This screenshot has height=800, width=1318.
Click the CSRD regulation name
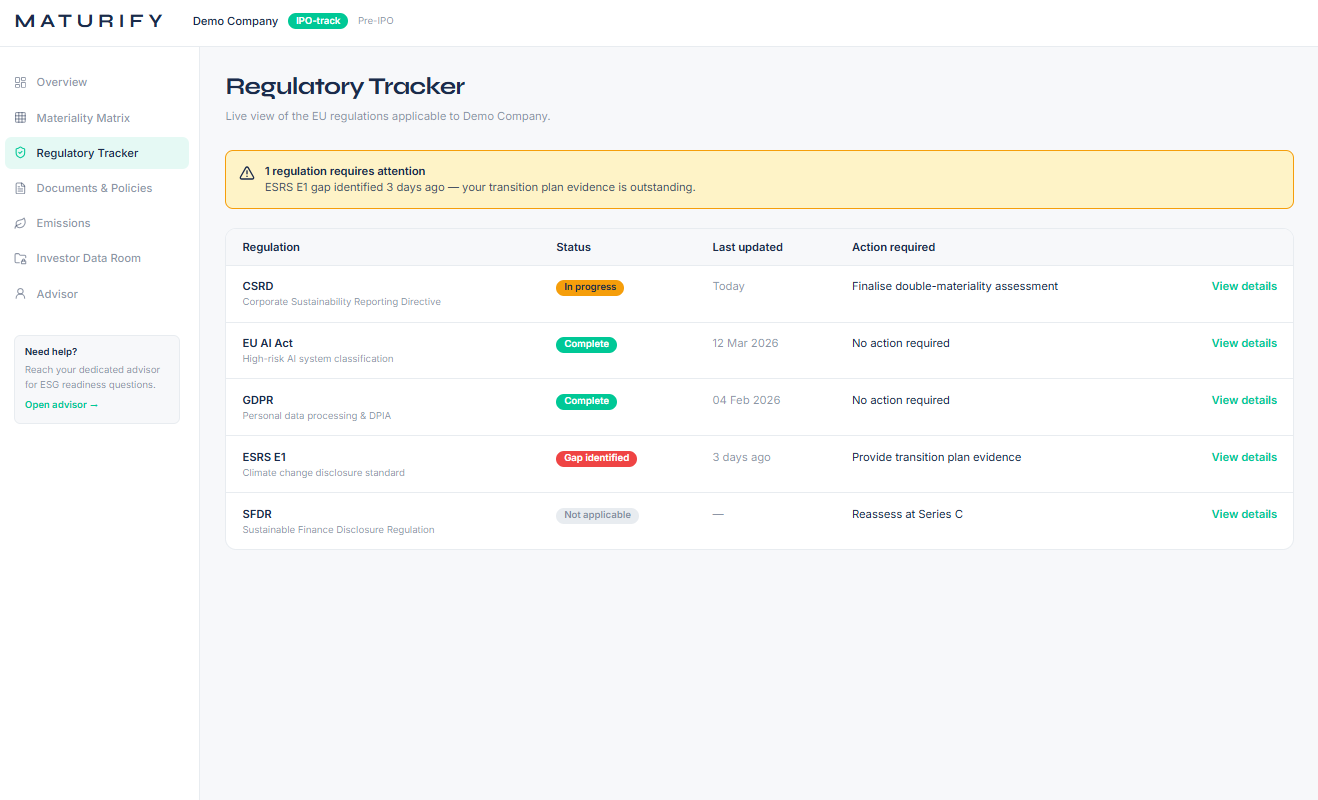258,286
